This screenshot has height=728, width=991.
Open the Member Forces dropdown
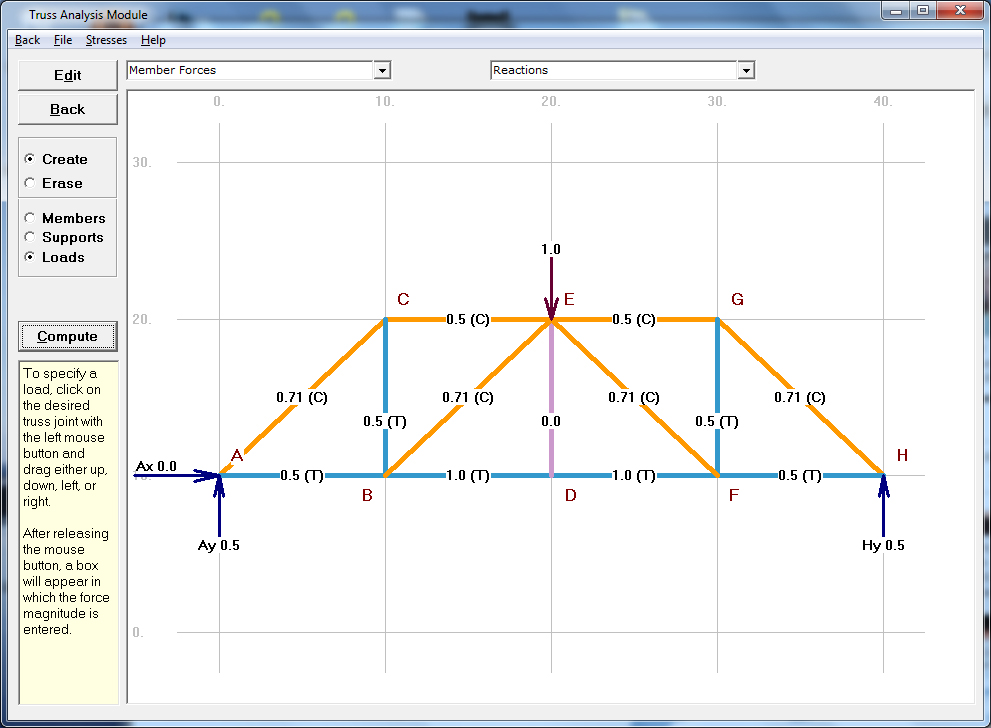(381, 70)
